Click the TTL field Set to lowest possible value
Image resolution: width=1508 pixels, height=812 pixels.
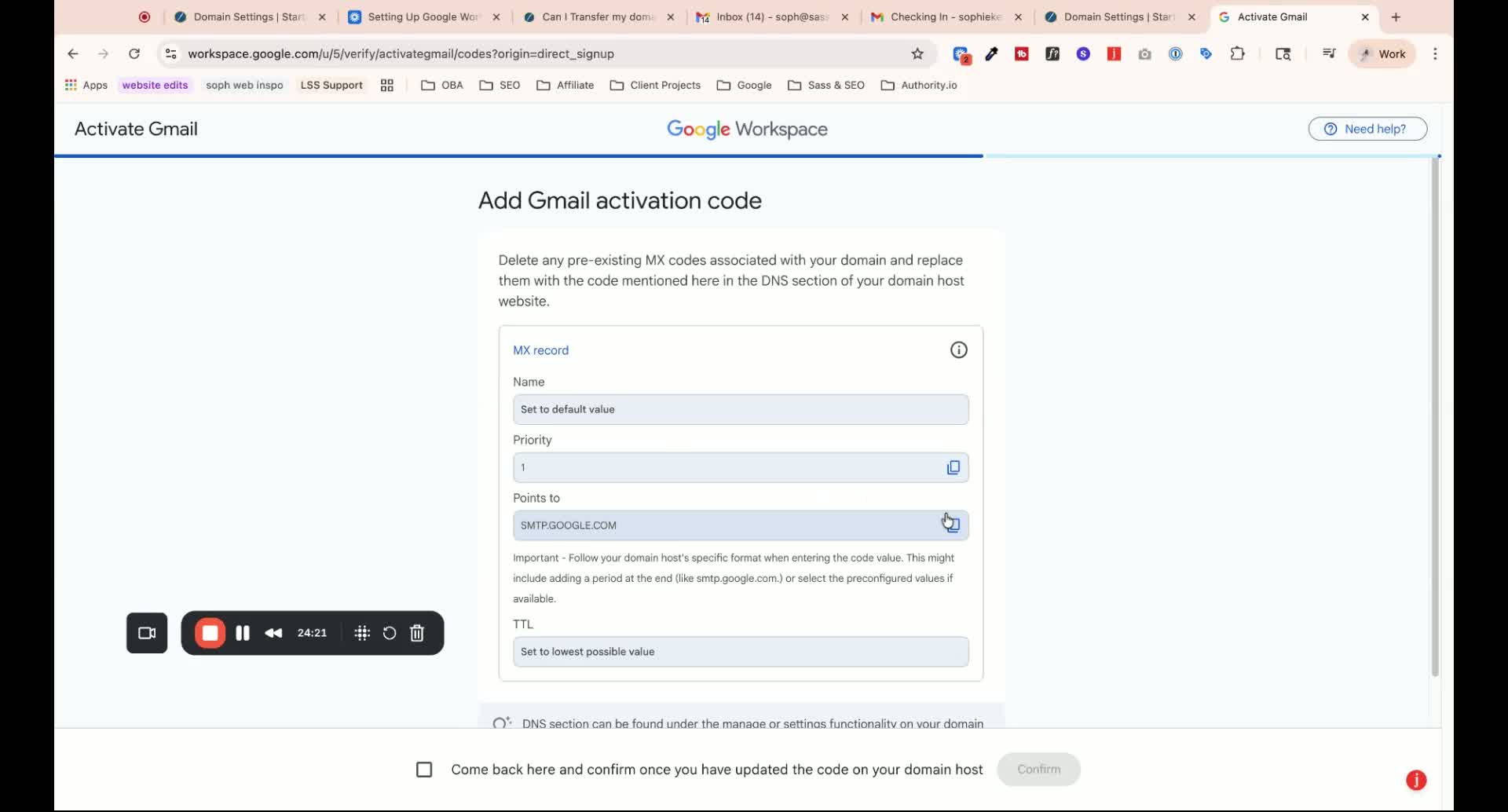point(741,652)
